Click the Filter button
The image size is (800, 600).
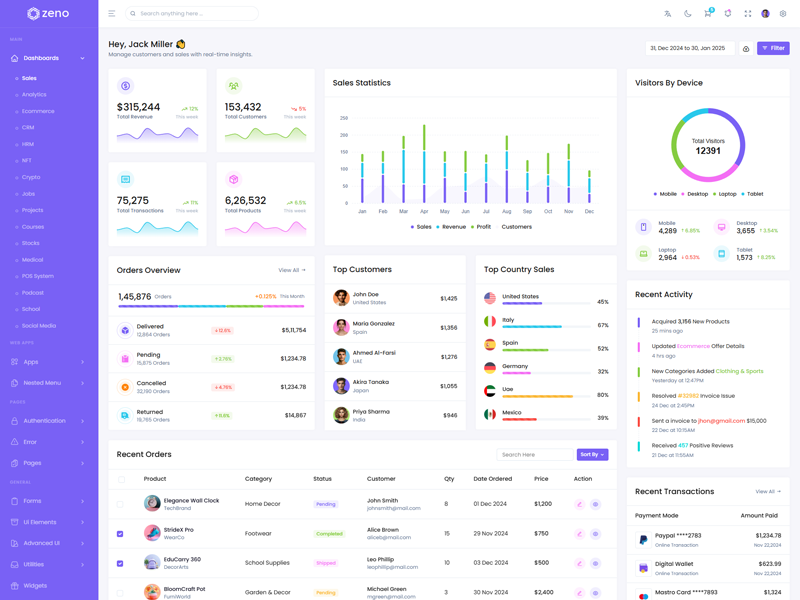tap(773, 48)
